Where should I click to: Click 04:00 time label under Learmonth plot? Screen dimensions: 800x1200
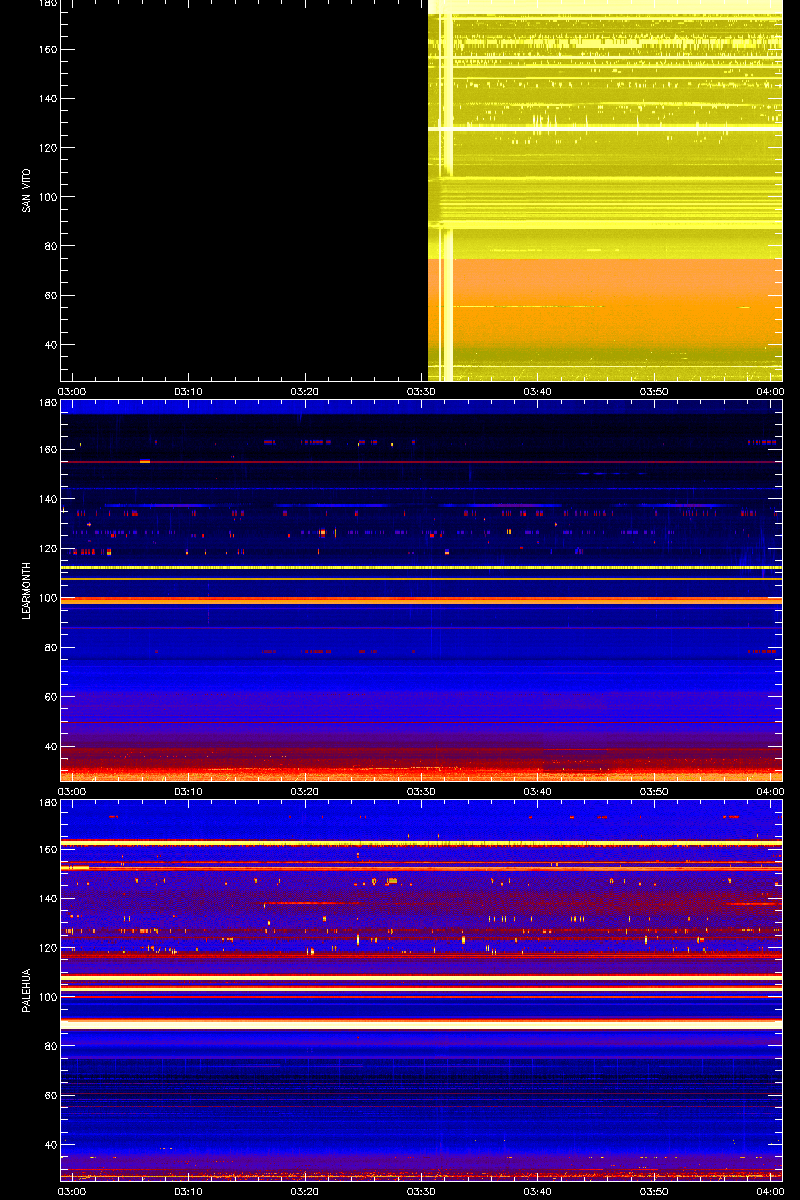770,792
